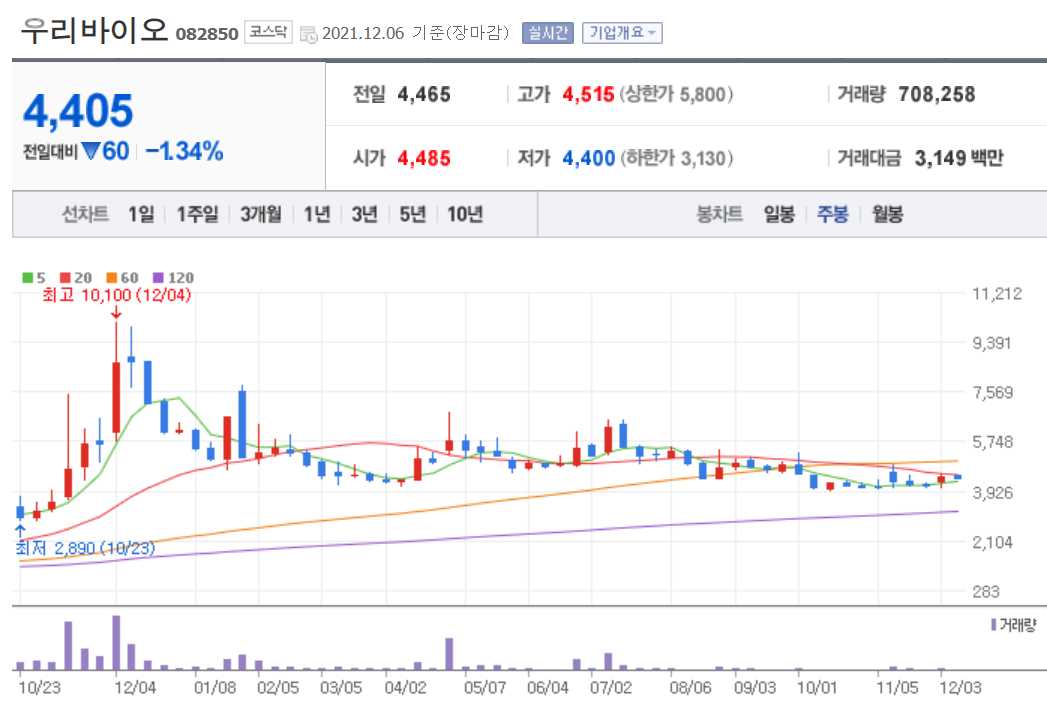Image resolution: width=1047 pixels, height=710 pixels.
Task: Select the 3개월 period tab
Action: [x=261, y=214]
